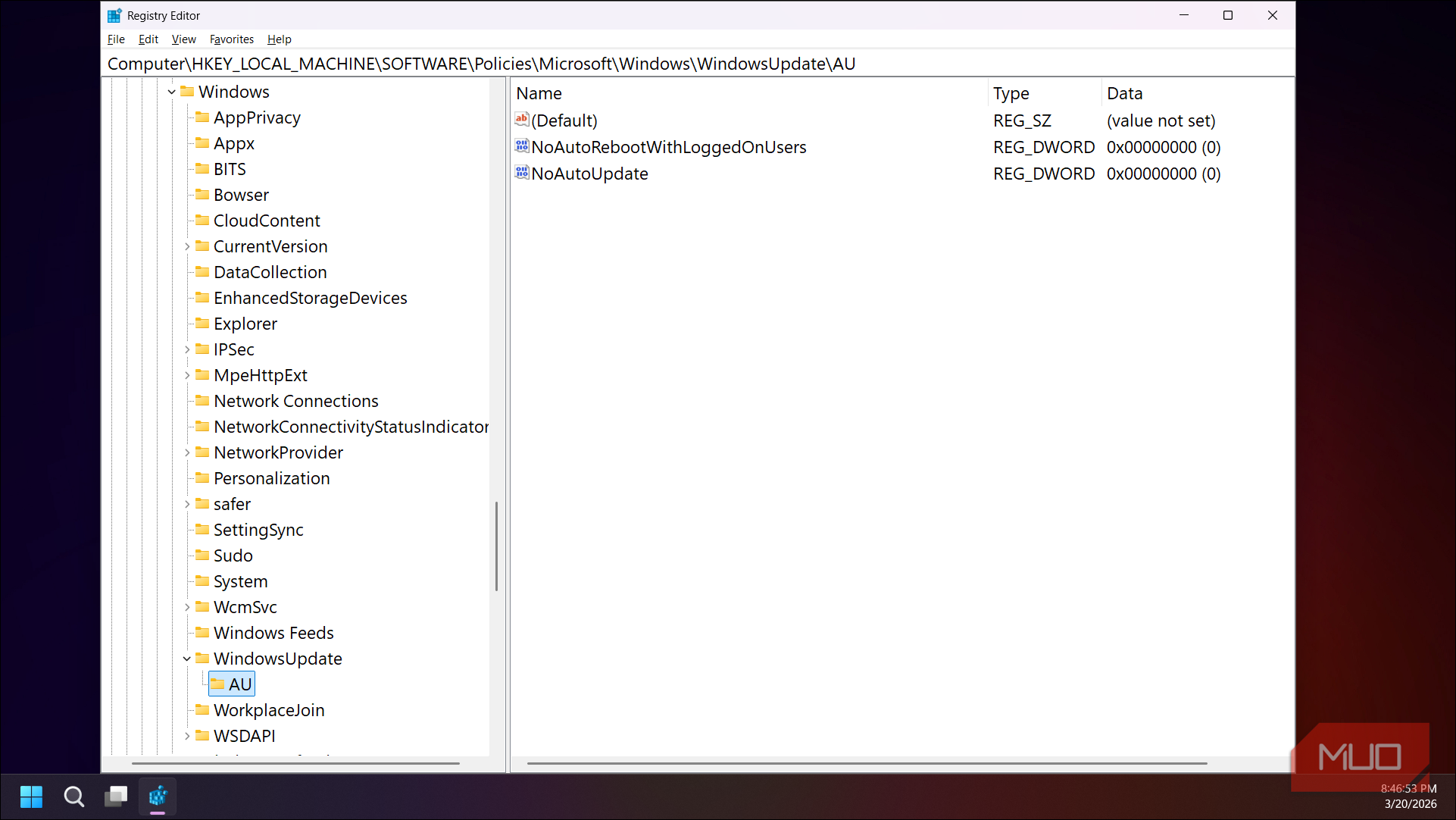The height and width of the screenshot is (820, 1456).
Task: Open the Windows Start menu
Action: [31, 797]
